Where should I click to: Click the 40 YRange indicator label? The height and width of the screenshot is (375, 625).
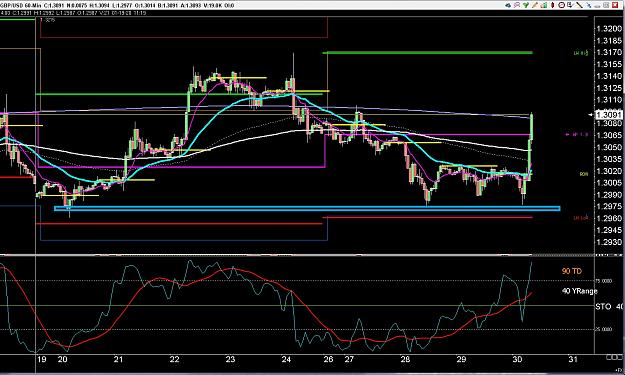click(x=580, y=291)
